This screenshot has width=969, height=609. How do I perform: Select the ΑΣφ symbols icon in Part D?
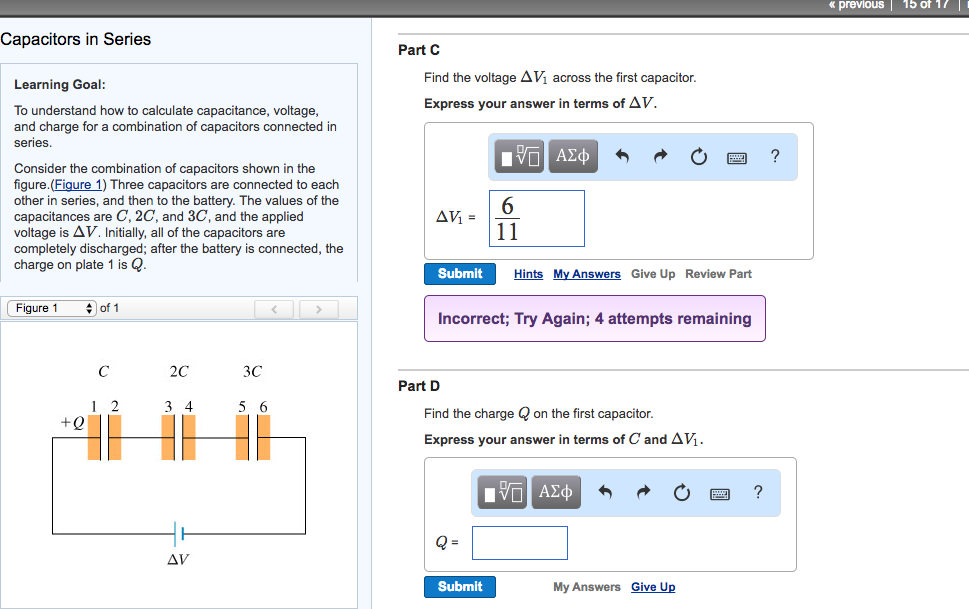[x=555, y=491]
